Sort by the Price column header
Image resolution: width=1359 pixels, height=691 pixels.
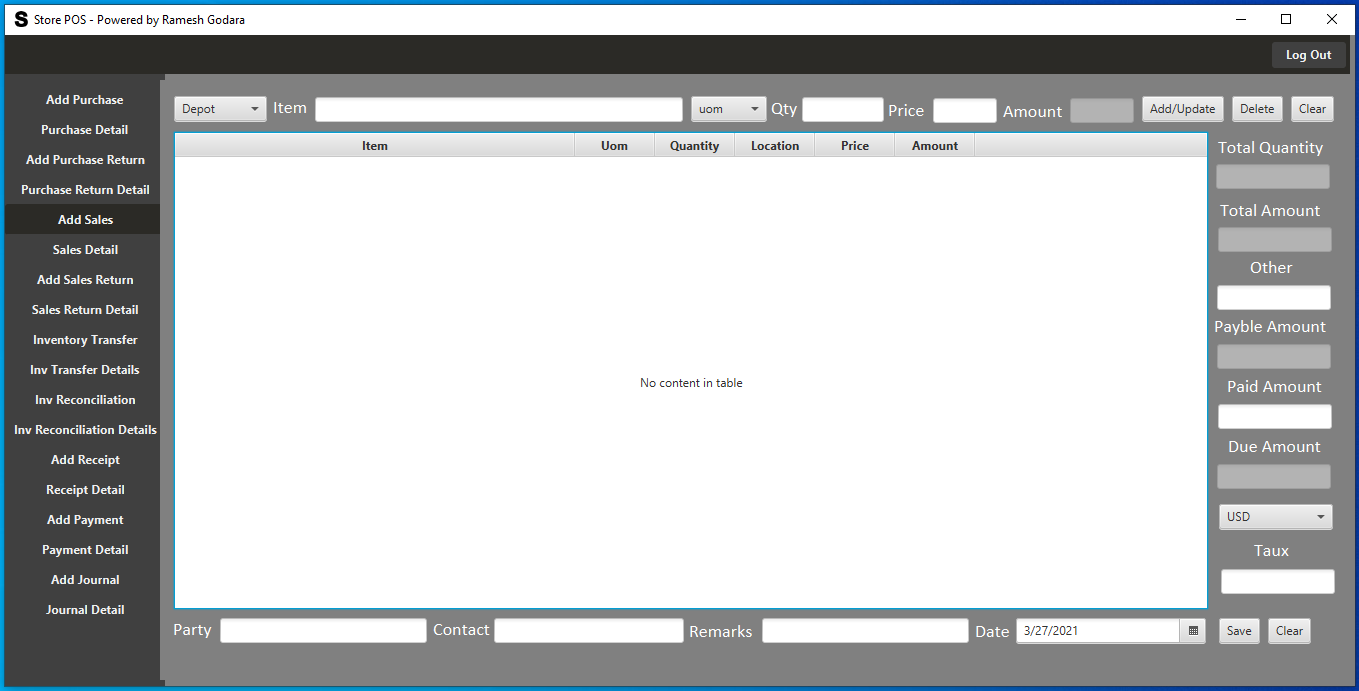coord(855,146)
